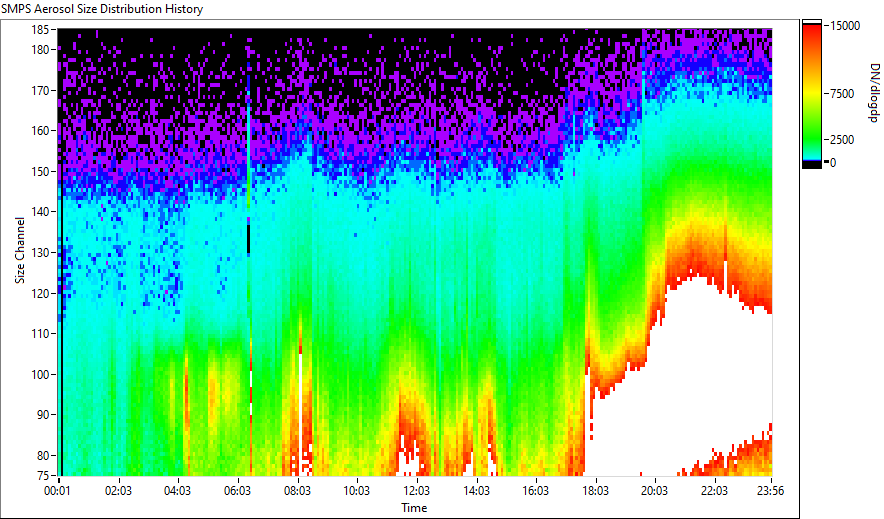Click the 02:03 time axis label

click(118, 491)
